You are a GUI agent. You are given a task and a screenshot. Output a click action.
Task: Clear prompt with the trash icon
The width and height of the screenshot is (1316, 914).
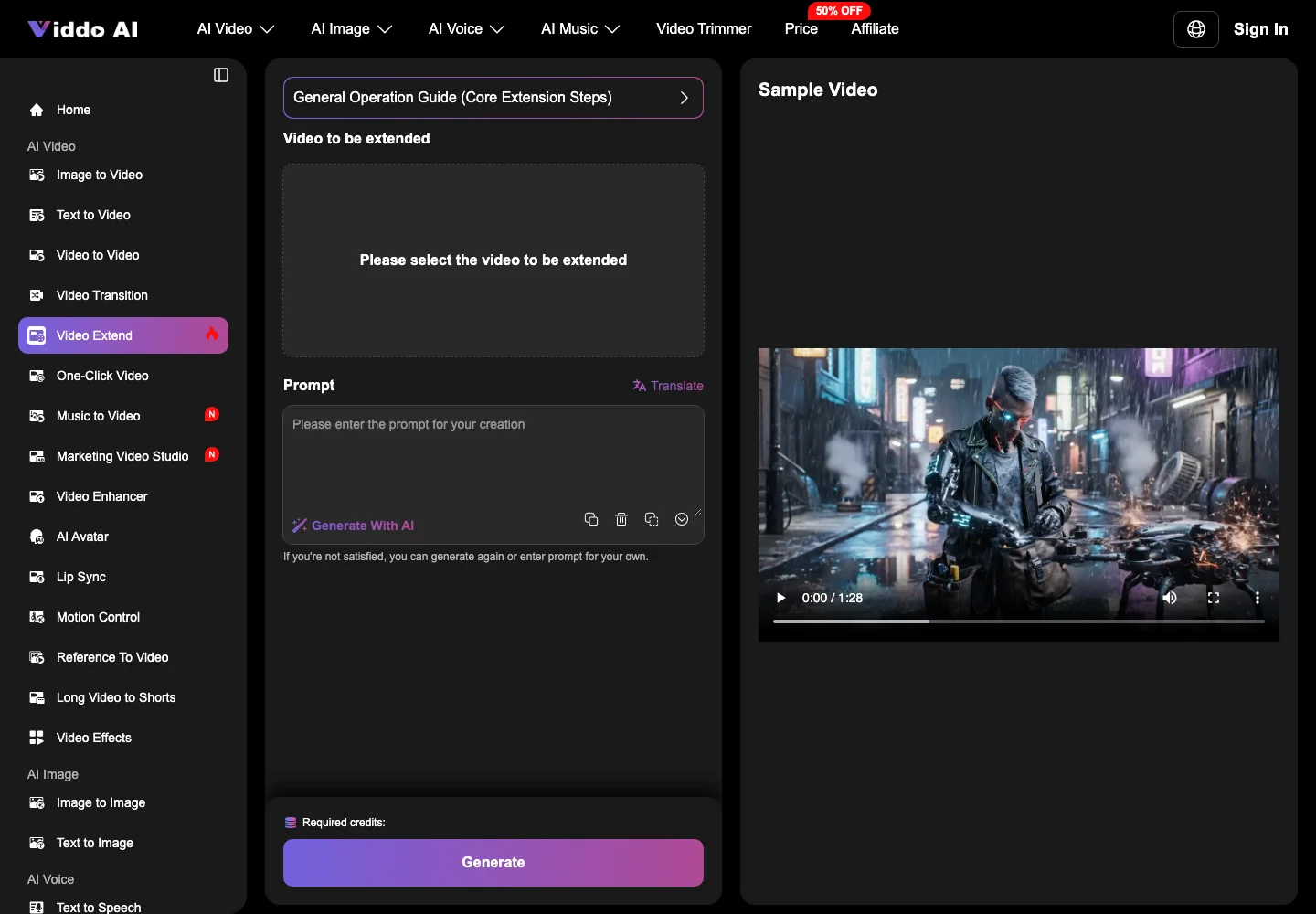tap(621, 519)
